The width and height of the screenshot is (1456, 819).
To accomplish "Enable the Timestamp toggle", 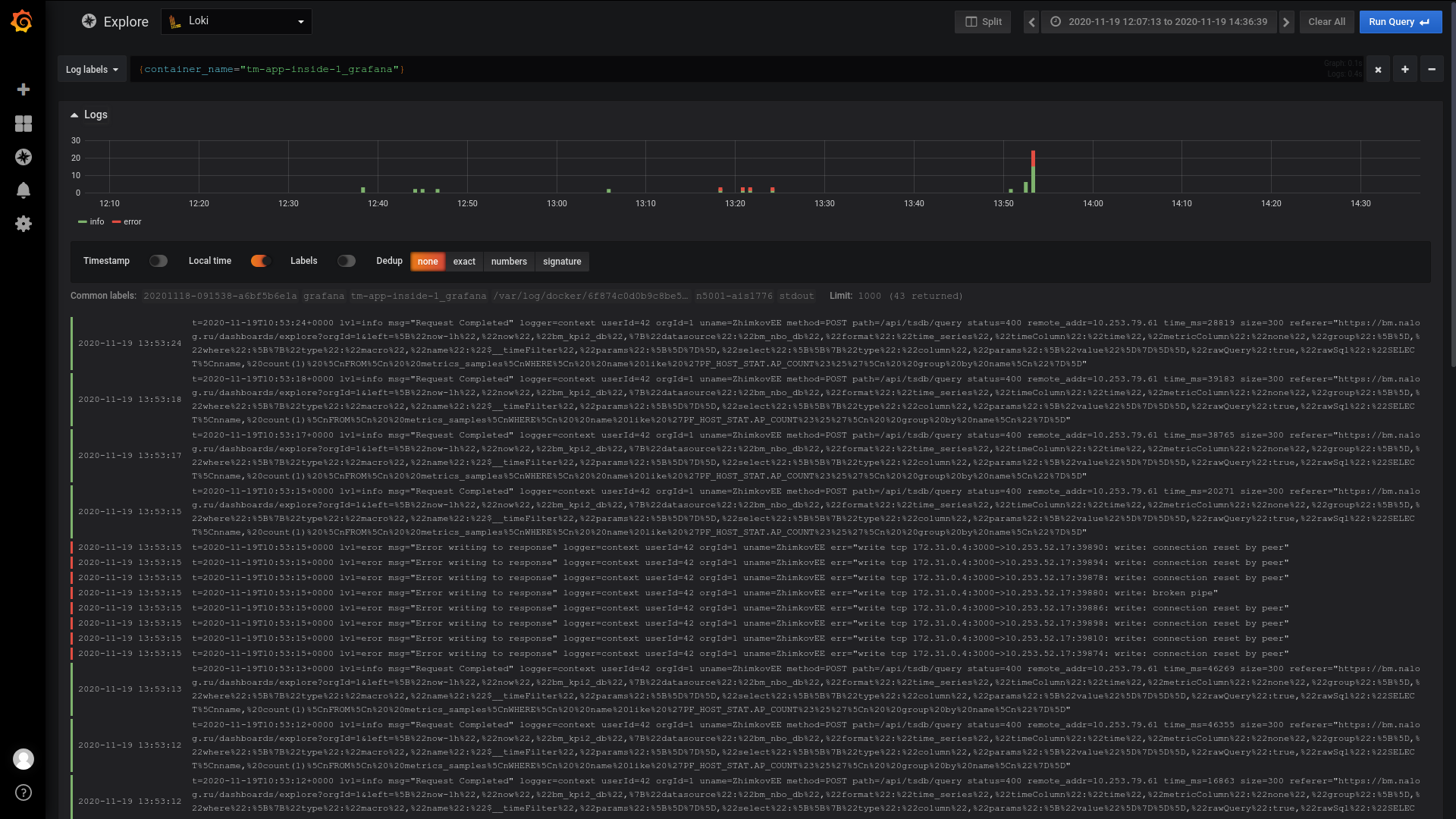I will coord(158,261).
